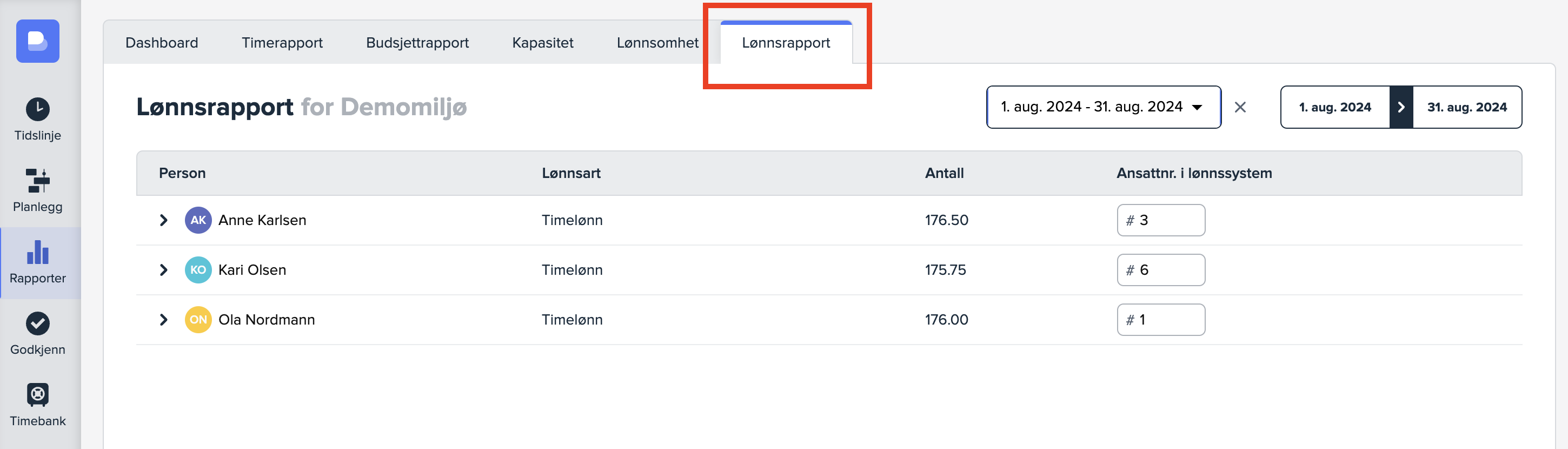Click Ola Nordmann's ON avatar
Screen dimensions: 1568x449
[198, 320]
